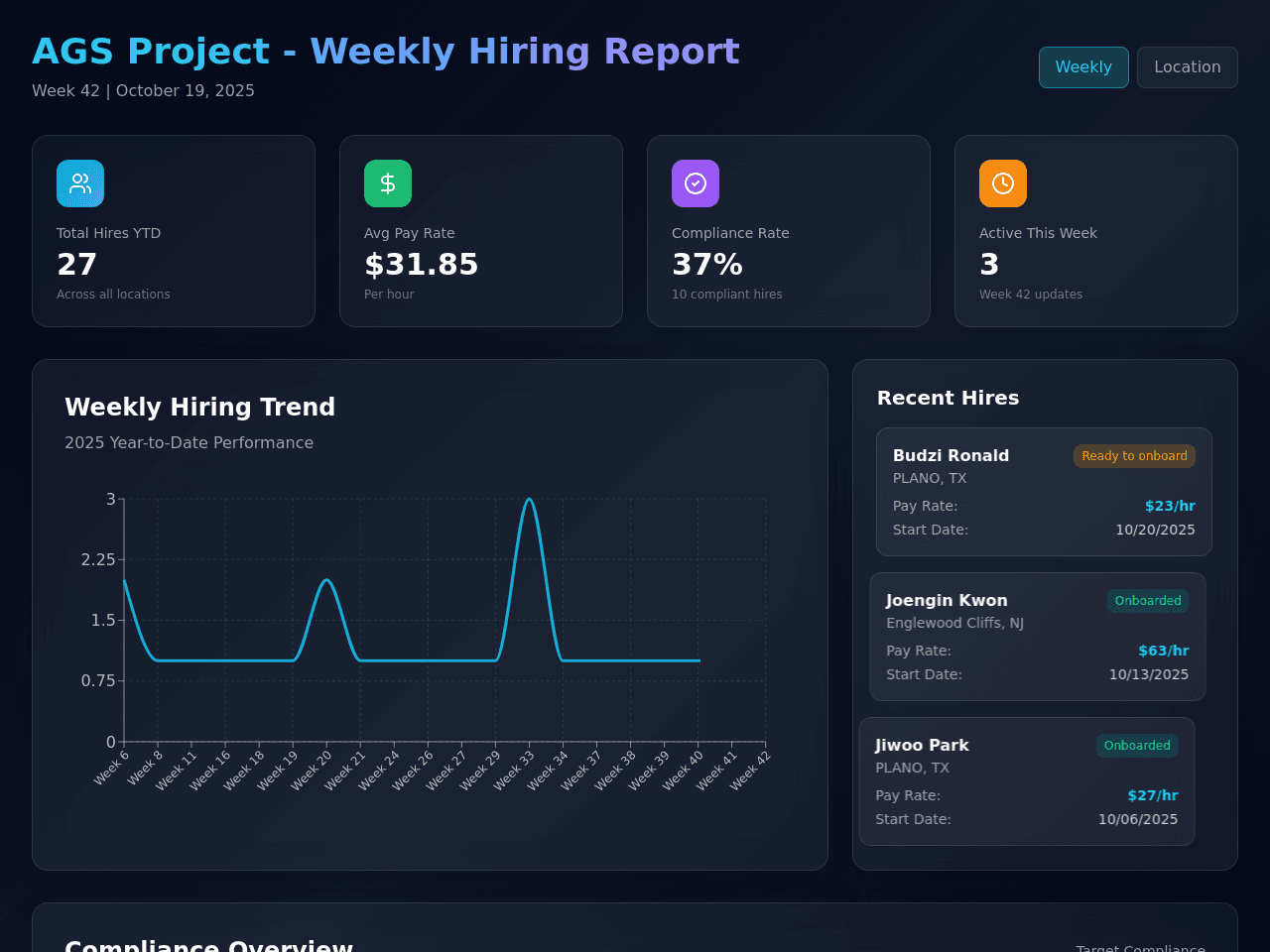Click Joengin Kwon's Onboarded badge
The width and height of the screenshot is (1270, 952).
1148,601
